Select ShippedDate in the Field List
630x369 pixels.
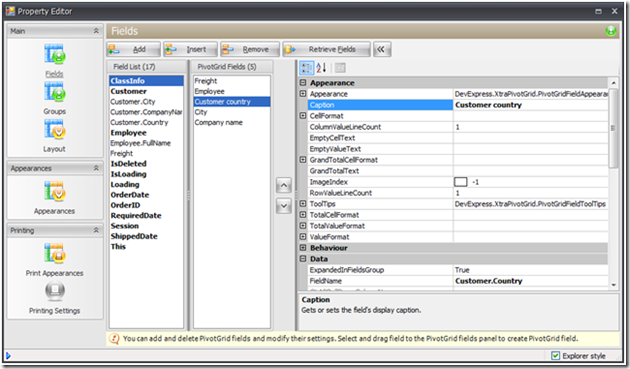tap(146, 236)
